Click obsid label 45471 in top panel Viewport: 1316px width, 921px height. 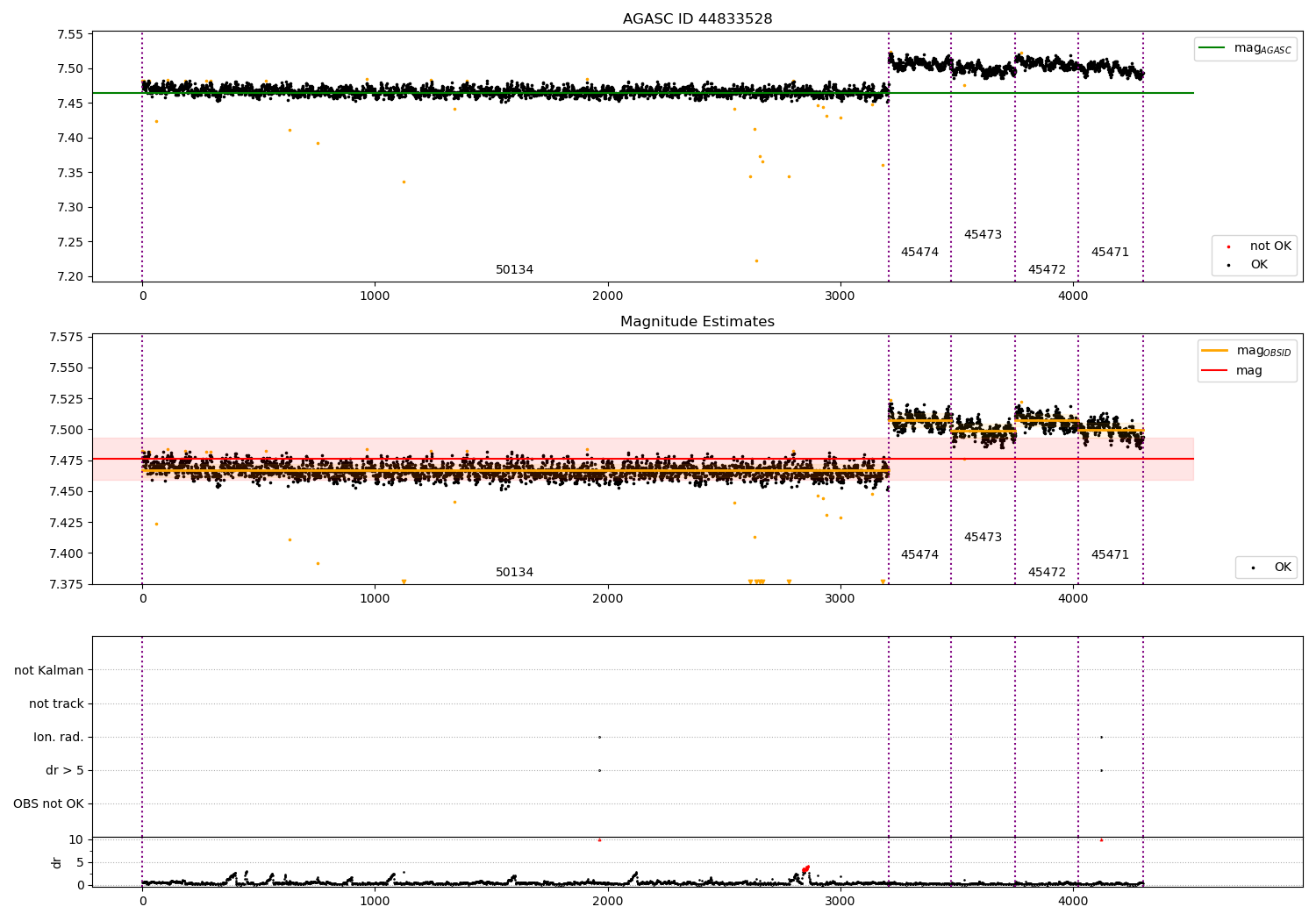click(x=1110, y=253)
